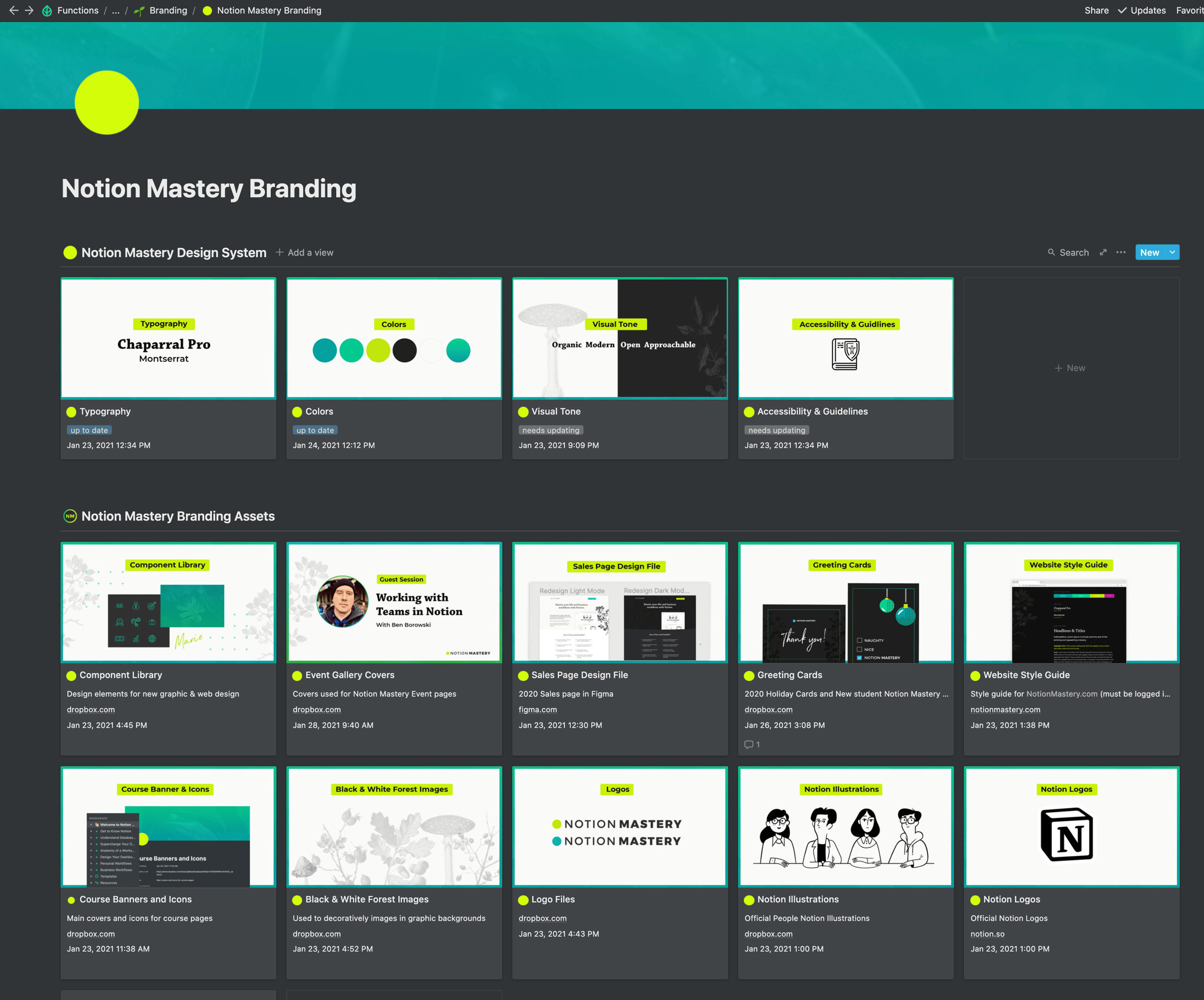
Task: Expand the New button dropdown arrow
Action: pyautogui.click(x=1172, y=252)
